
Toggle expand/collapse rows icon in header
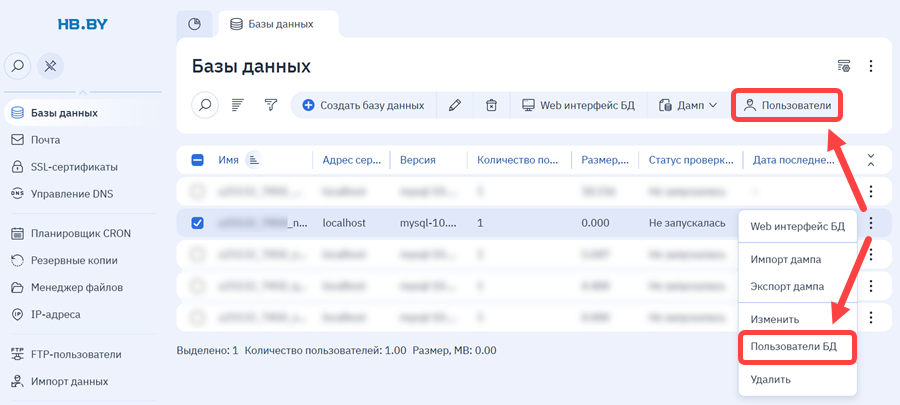[x=871, y=160]
